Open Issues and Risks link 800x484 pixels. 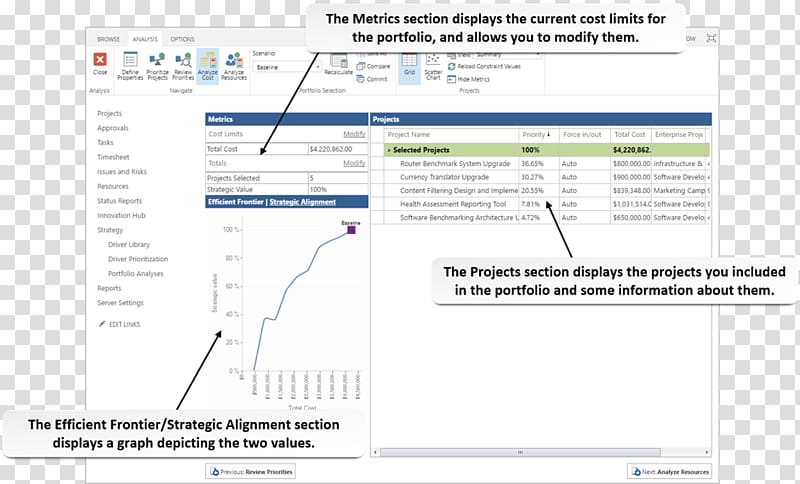(x=122, y=171)
